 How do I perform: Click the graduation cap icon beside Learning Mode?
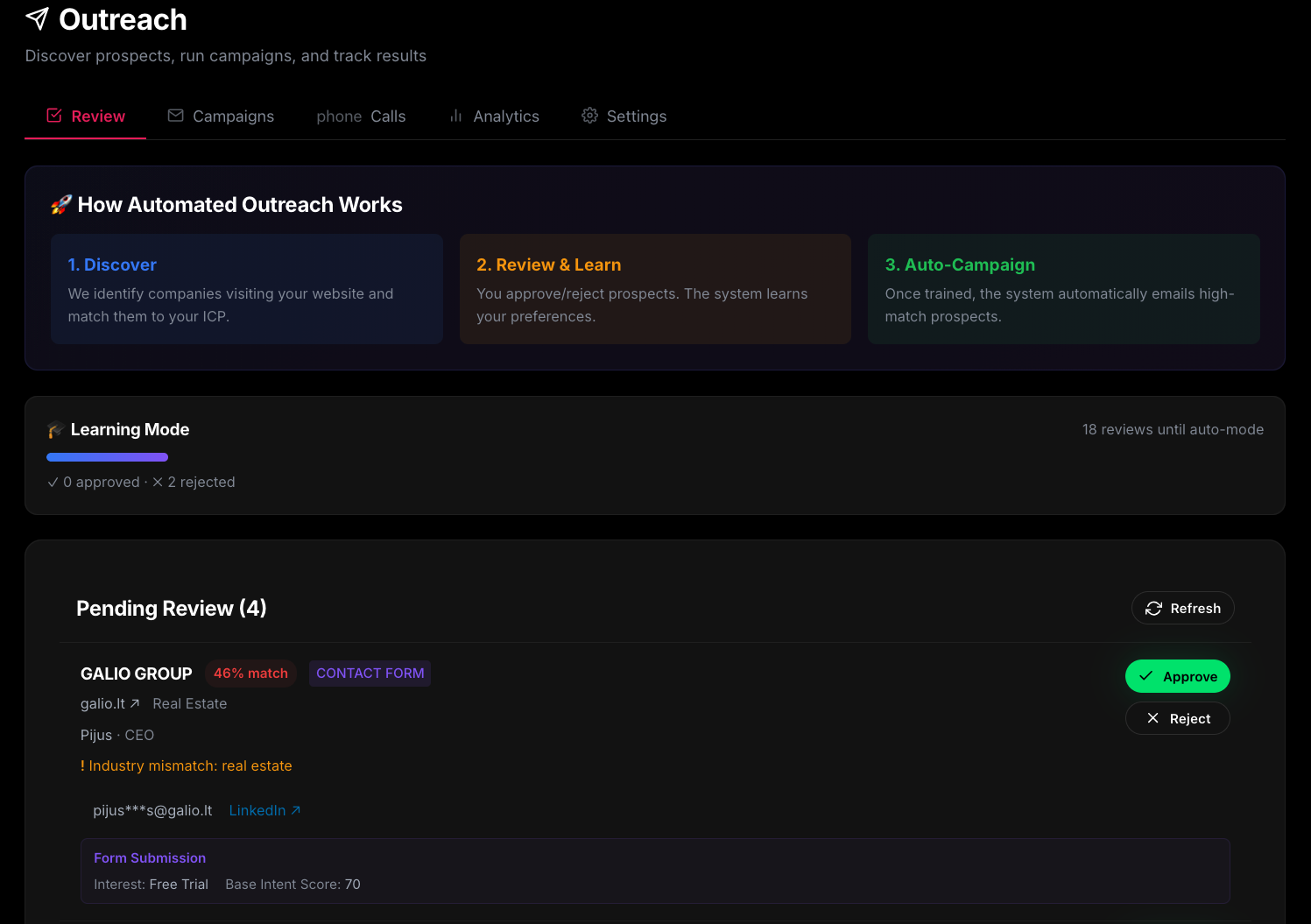tap(54, 429)
